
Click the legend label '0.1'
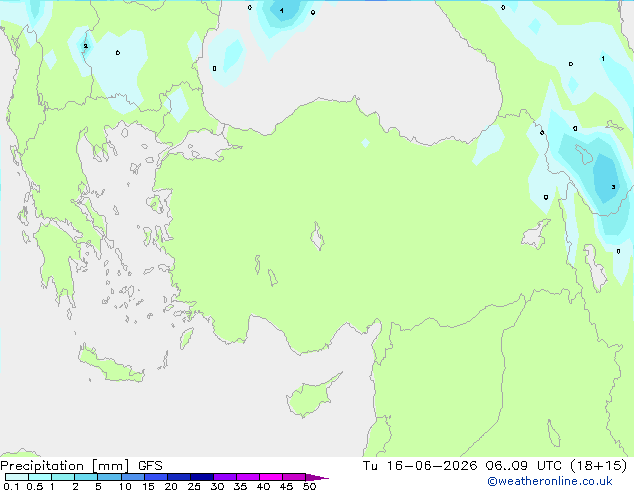pyautogui.click(x=11, y=486)
